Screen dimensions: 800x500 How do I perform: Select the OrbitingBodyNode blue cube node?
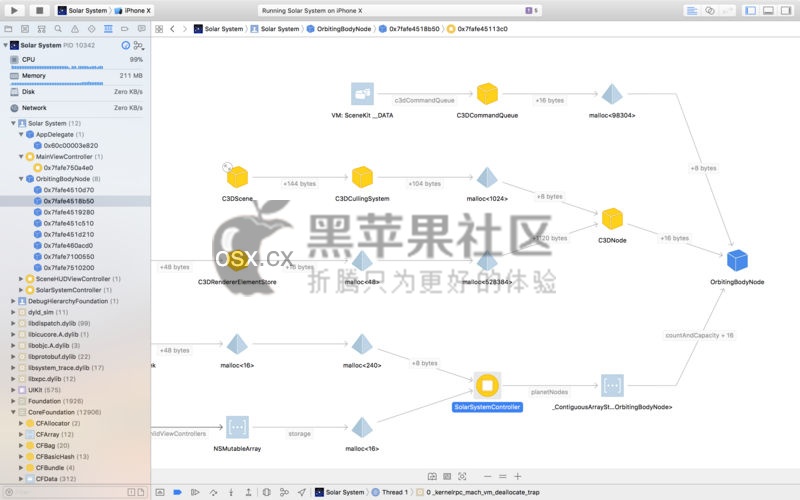click(737, 260)
